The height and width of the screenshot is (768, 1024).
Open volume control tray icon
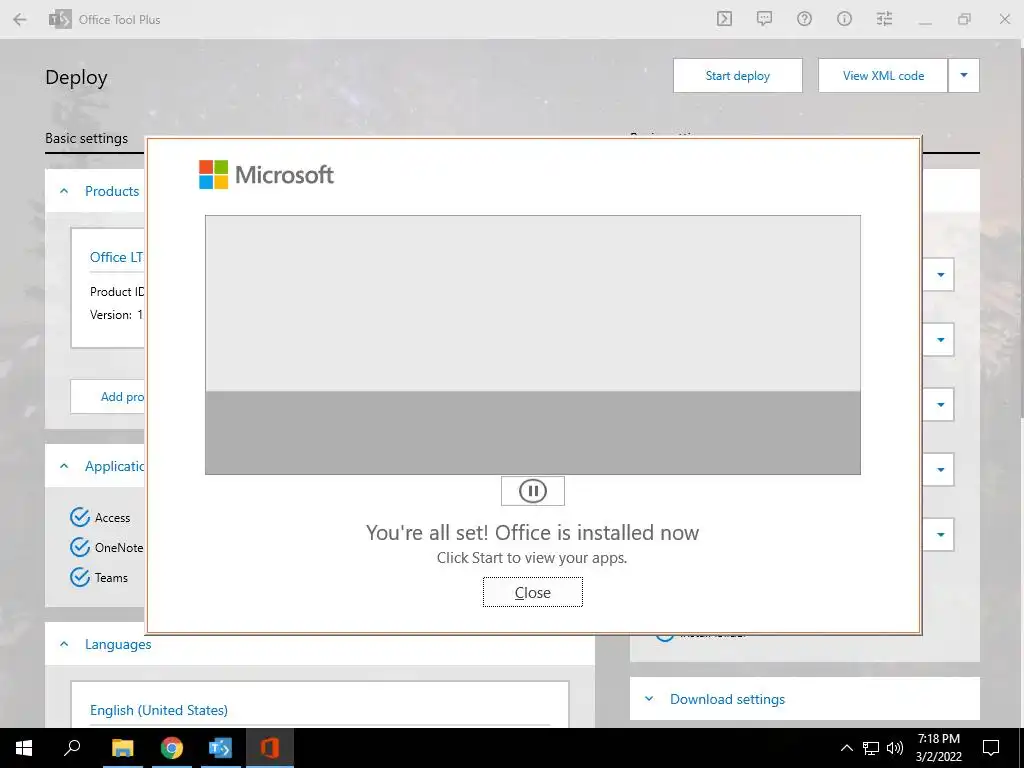895,748
